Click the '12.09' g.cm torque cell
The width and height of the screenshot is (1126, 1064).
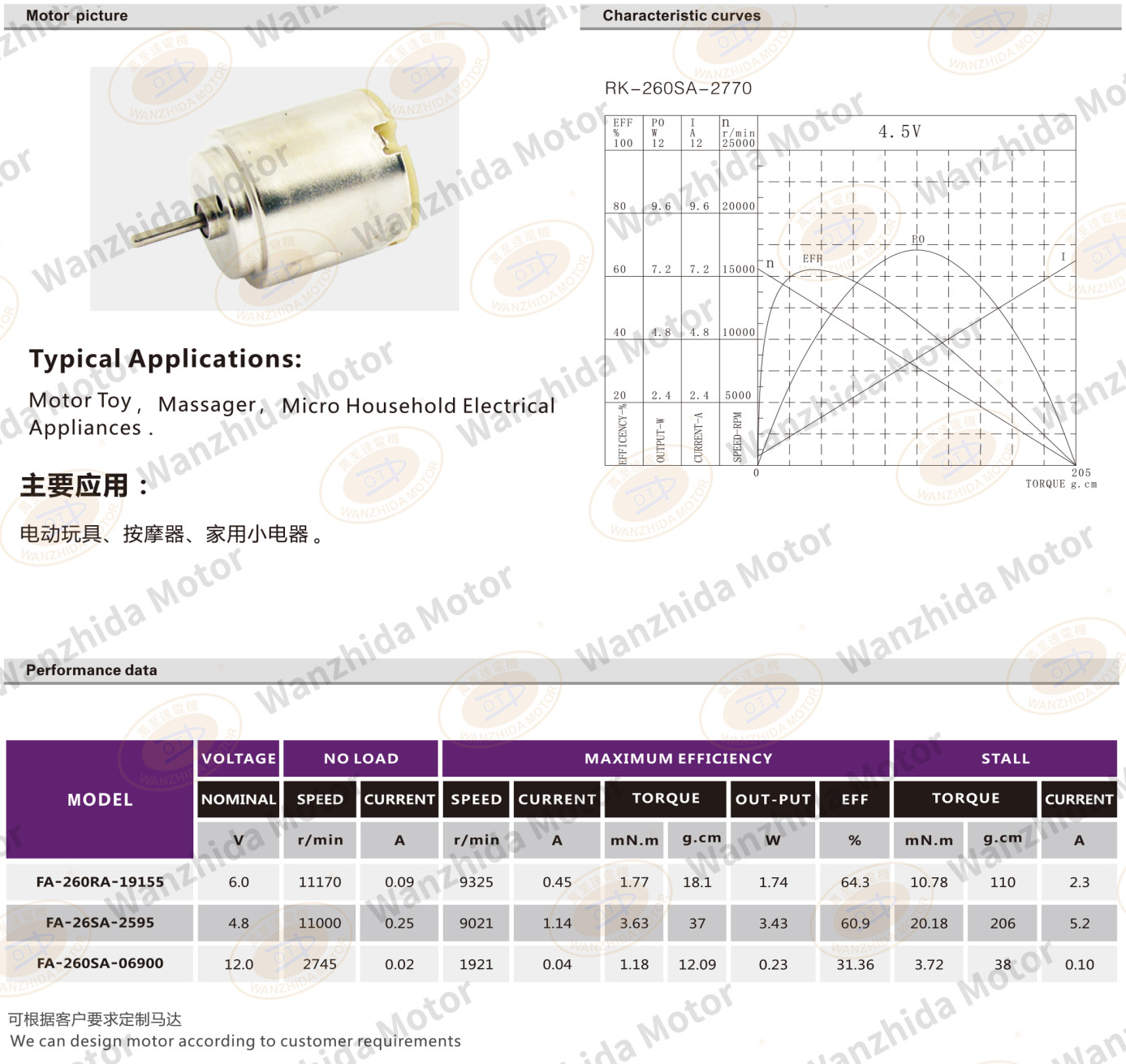click(697, 964)
